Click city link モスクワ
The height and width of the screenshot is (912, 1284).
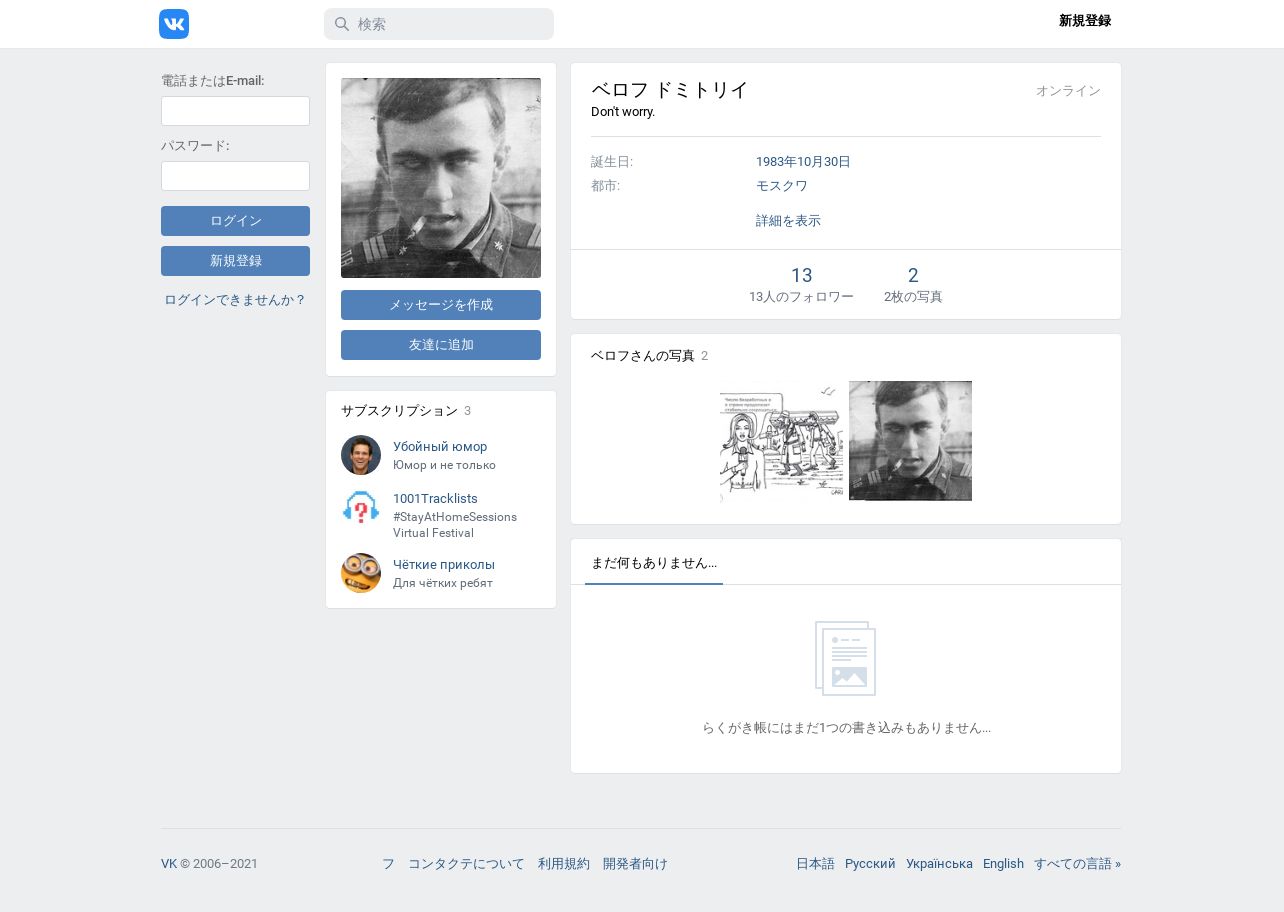click(782, 186)
